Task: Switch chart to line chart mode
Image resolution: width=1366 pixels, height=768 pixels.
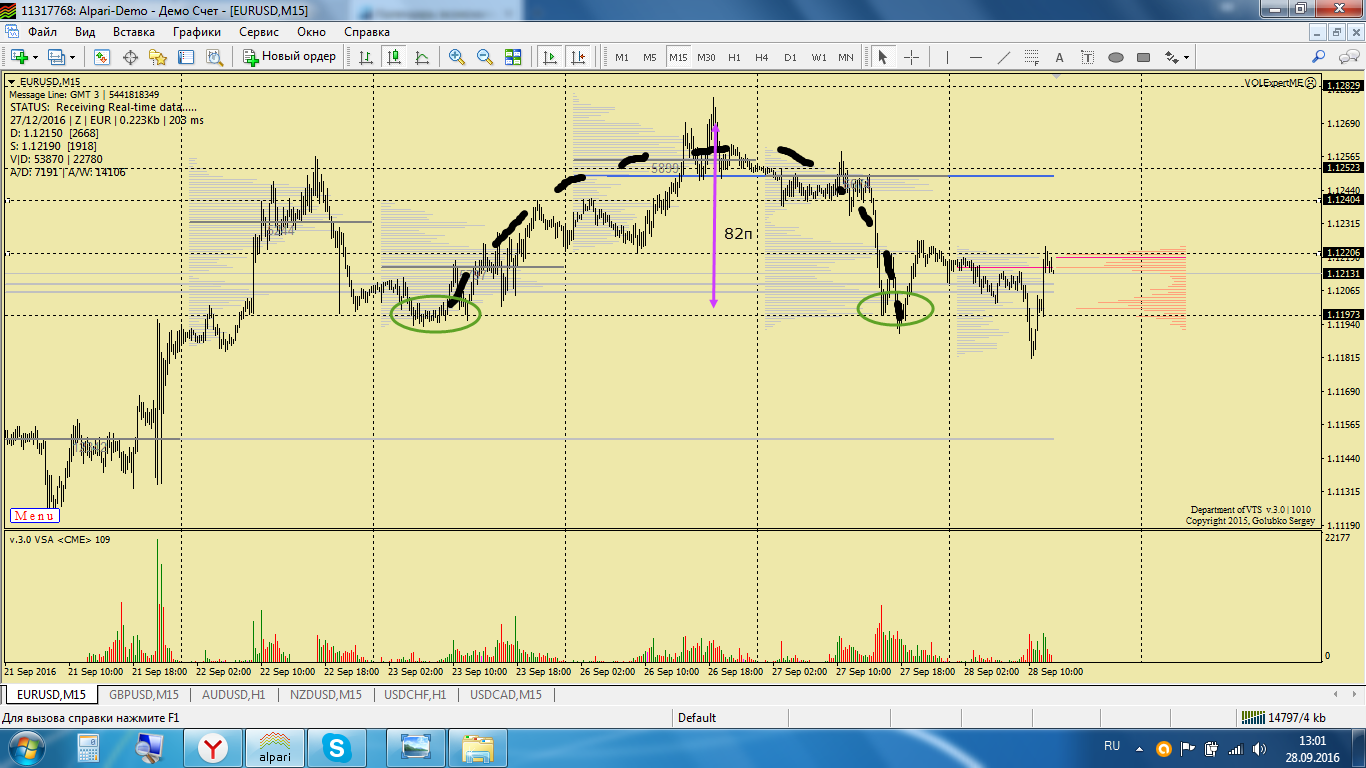Action: coord(422,57)
